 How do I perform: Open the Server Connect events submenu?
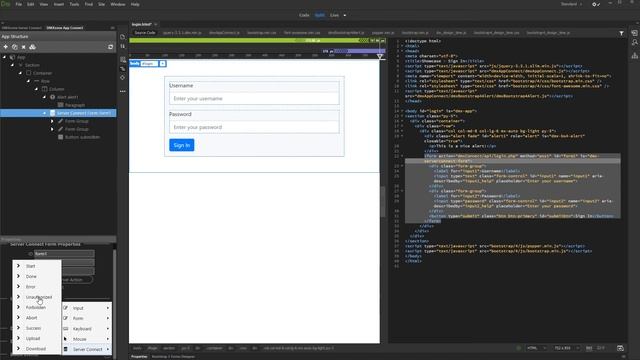pos(87,349)
